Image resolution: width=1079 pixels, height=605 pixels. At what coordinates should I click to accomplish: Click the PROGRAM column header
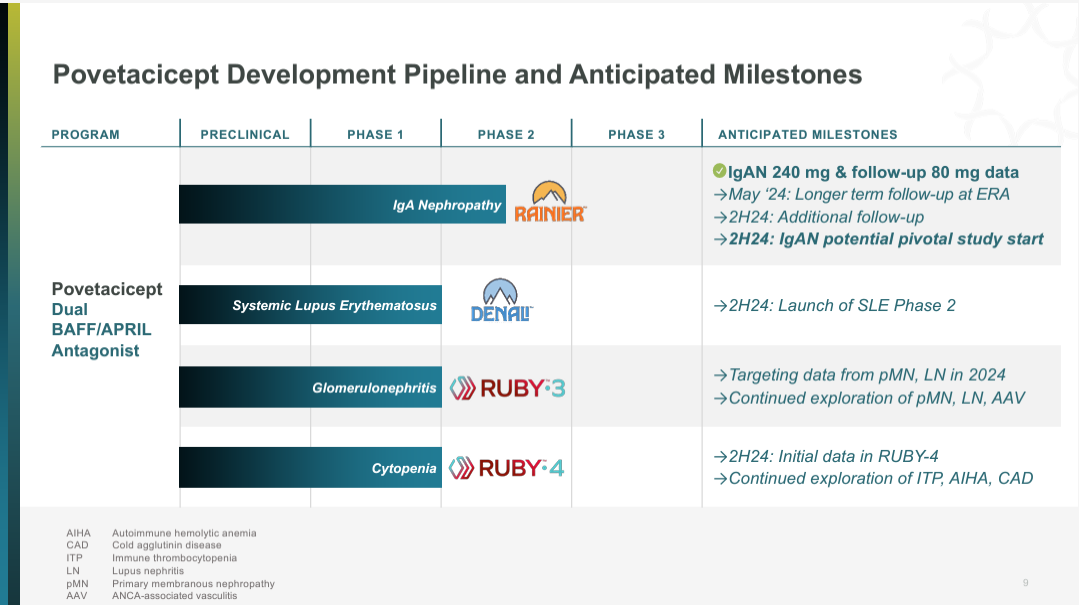pyautogui.click(x=86, y=134)
